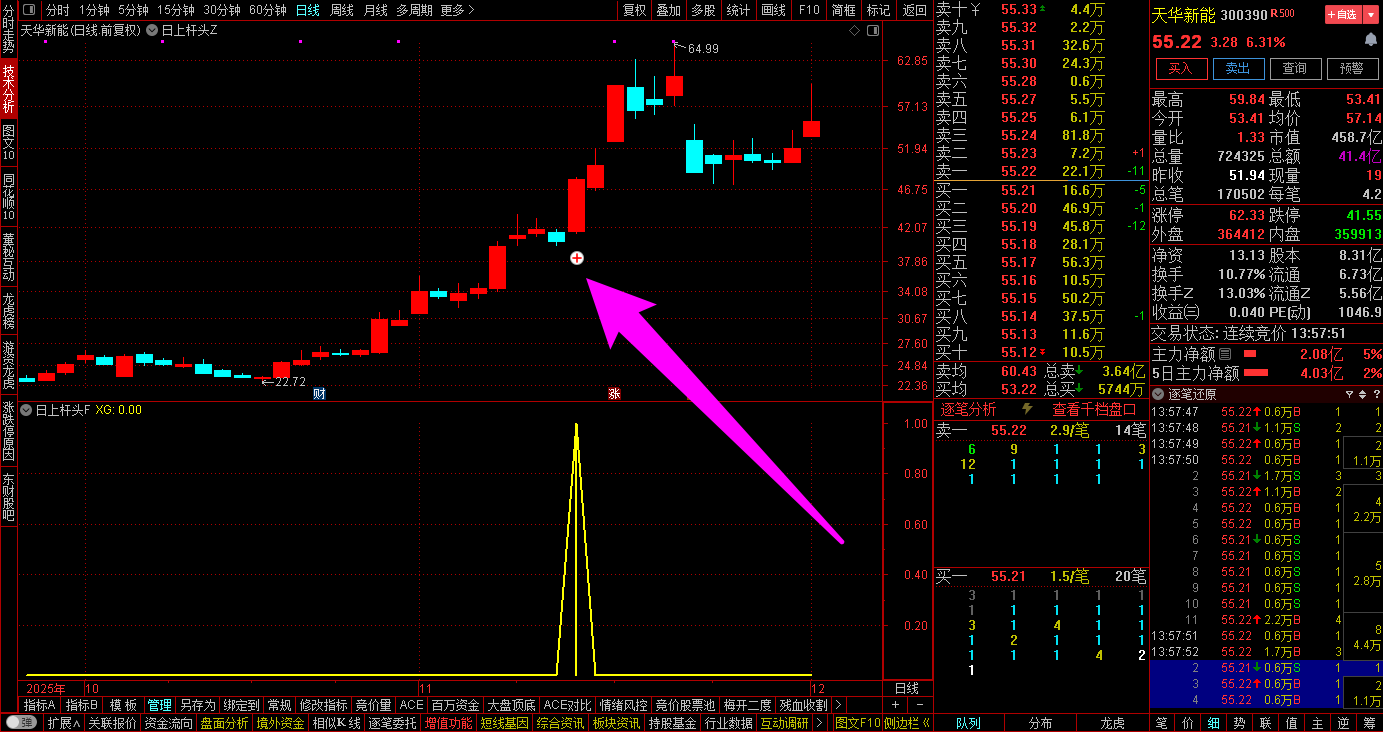This screenshot has height=732, width=1383.
Task: Open 东财股吧 in the left sidebar
Action: click(x=9, y=498)
